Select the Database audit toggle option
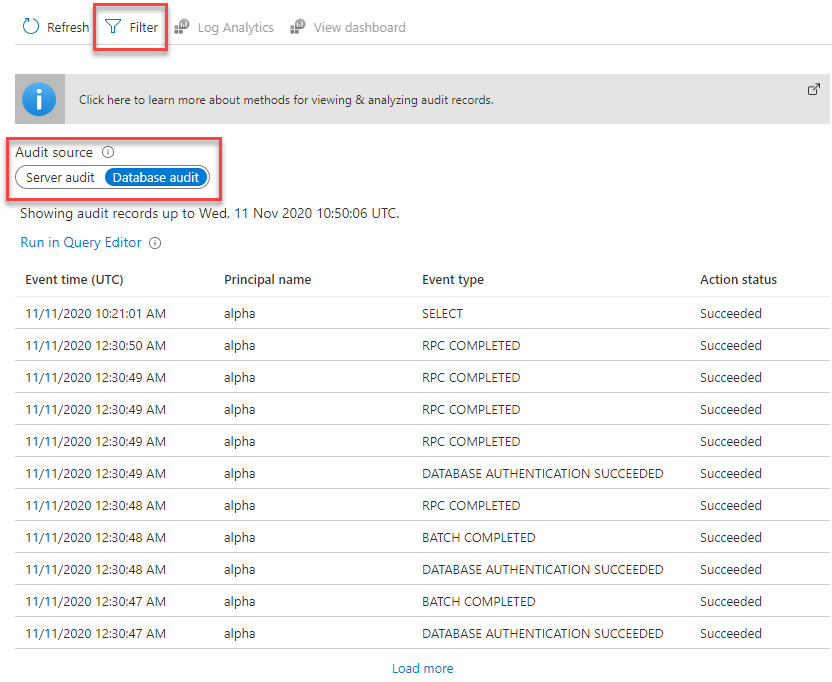 click(x=156, y=178)
